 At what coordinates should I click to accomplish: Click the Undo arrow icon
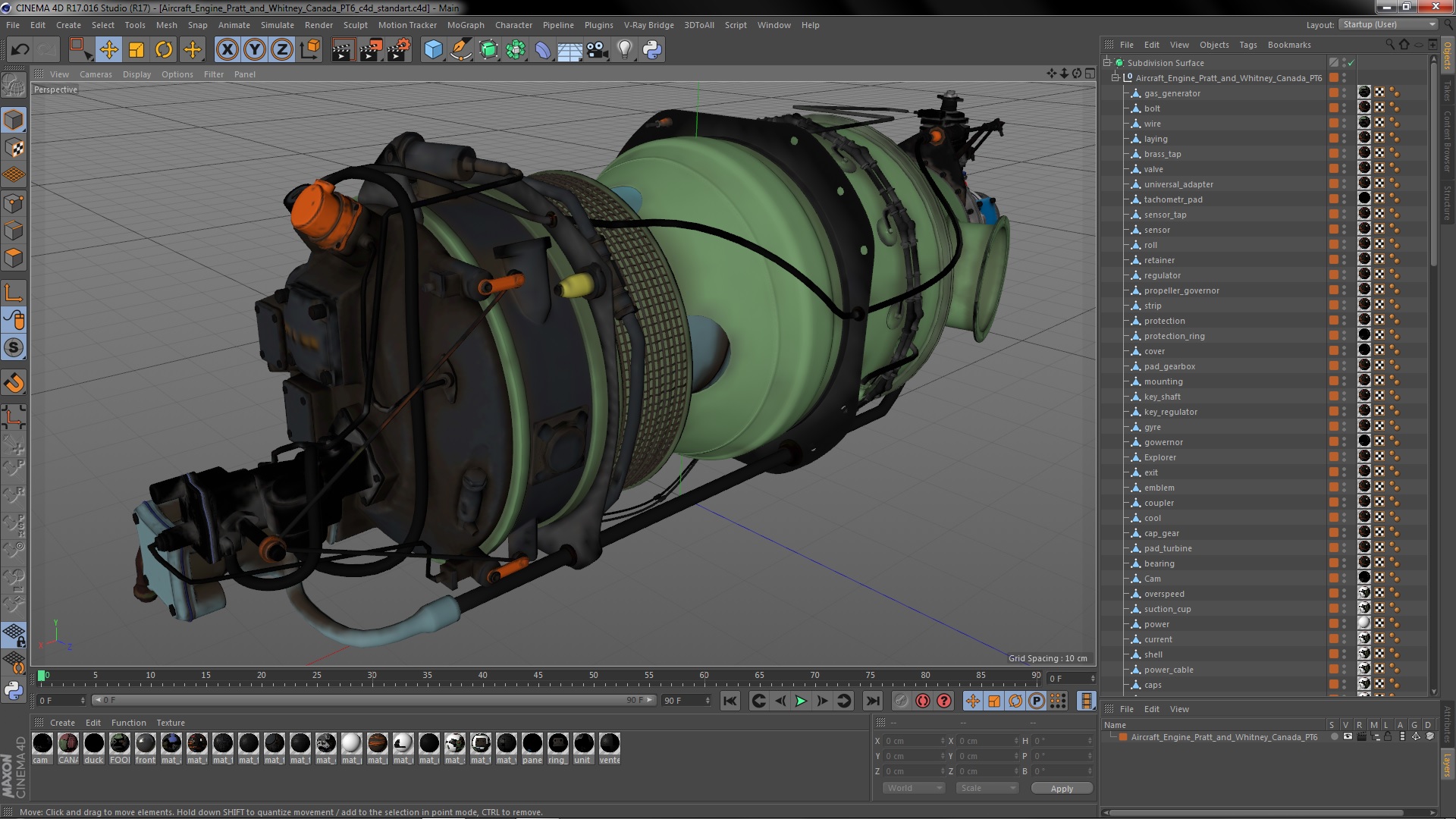pyautogui.click(x=20, y=50)
